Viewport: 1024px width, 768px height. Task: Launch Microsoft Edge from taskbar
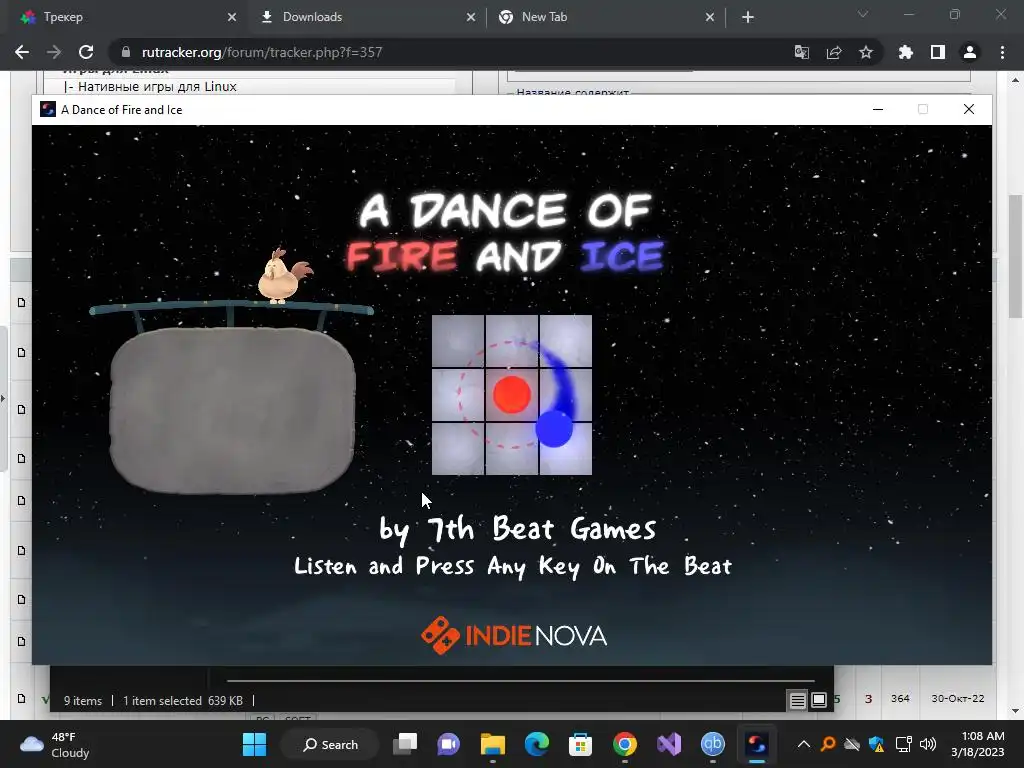pyautogui.click(x=537, y=744)
